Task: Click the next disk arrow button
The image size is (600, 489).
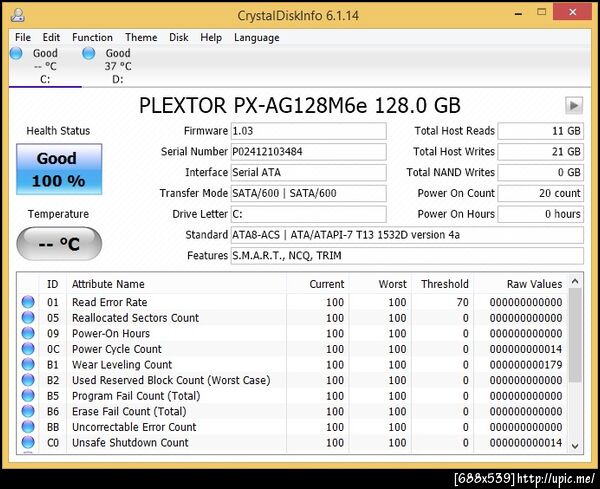Action: pos(574,105)
